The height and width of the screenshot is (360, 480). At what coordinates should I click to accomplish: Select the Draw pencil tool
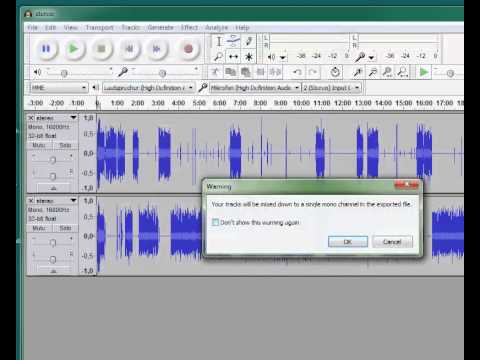click(248, 41)
